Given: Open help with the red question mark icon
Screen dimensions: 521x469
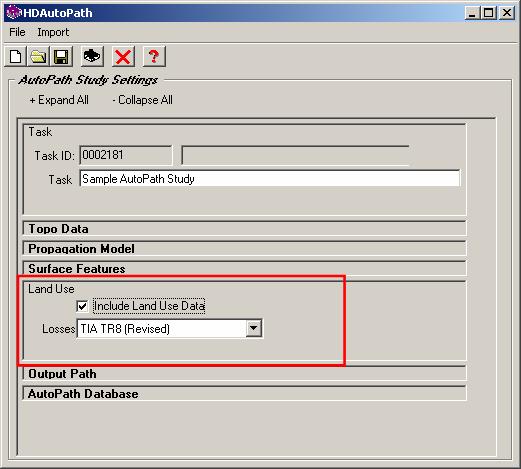Looking at the screenshot, I should pos(154,56).
